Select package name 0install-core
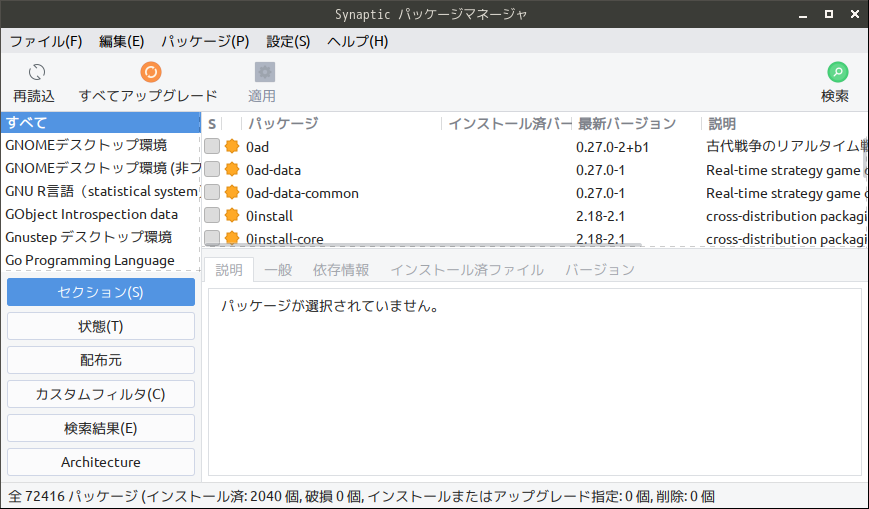This screenshot has width=869, height=509. (285, 238)
